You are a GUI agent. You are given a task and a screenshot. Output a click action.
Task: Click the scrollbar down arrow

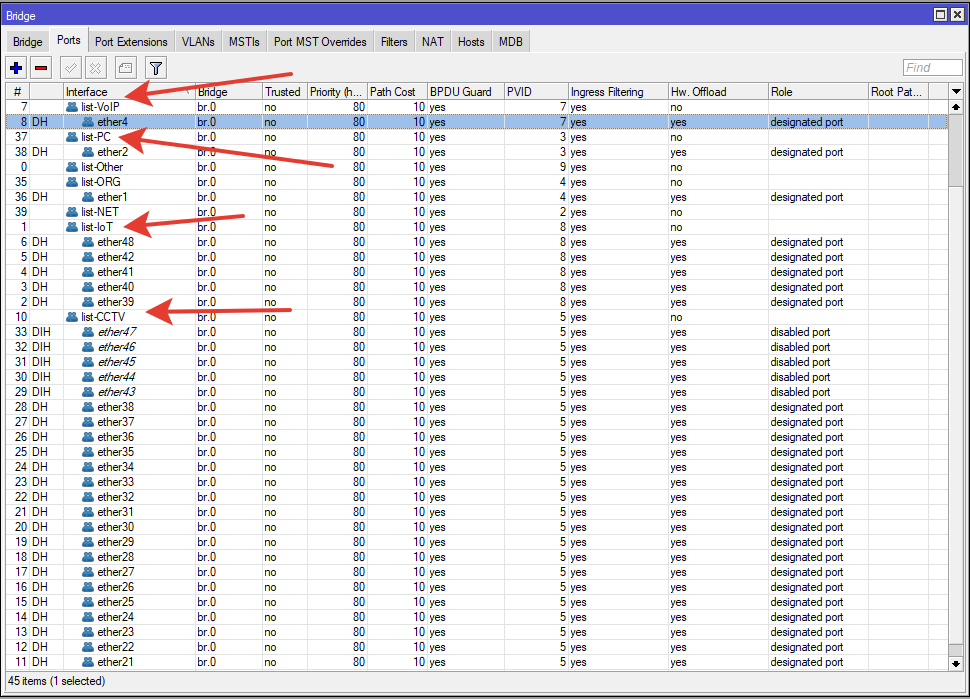coord(956,663)
